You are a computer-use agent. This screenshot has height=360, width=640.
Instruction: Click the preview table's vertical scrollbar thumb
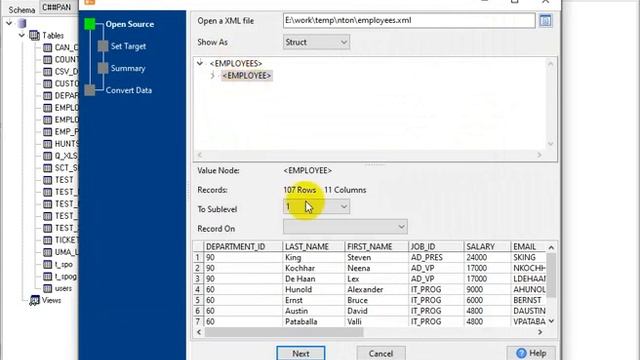click(x=551, y=276)
